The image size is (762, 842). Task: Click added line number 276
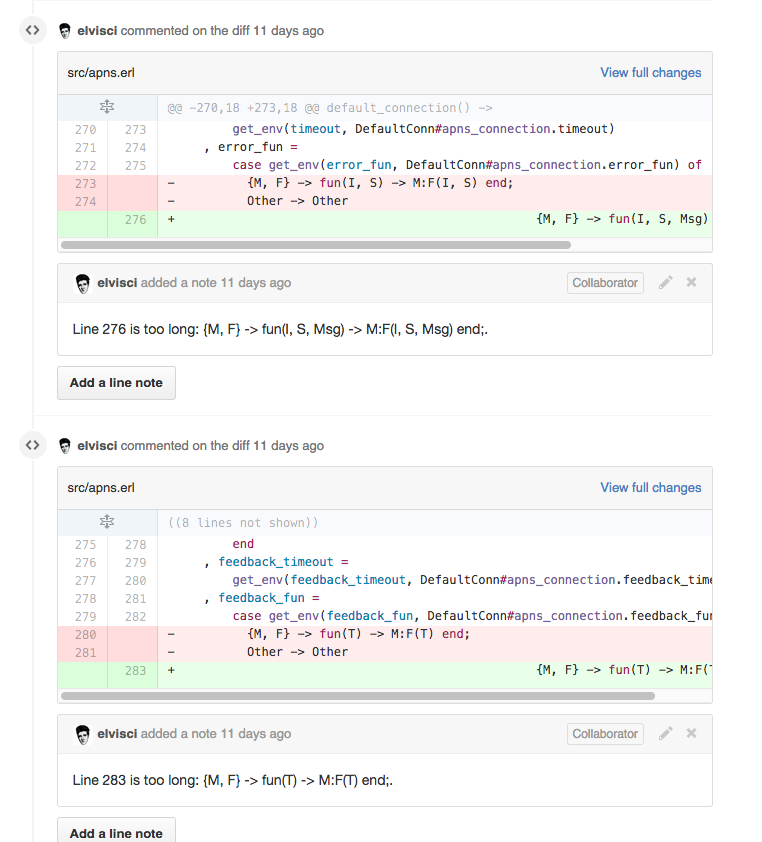[x=135, y=220]
